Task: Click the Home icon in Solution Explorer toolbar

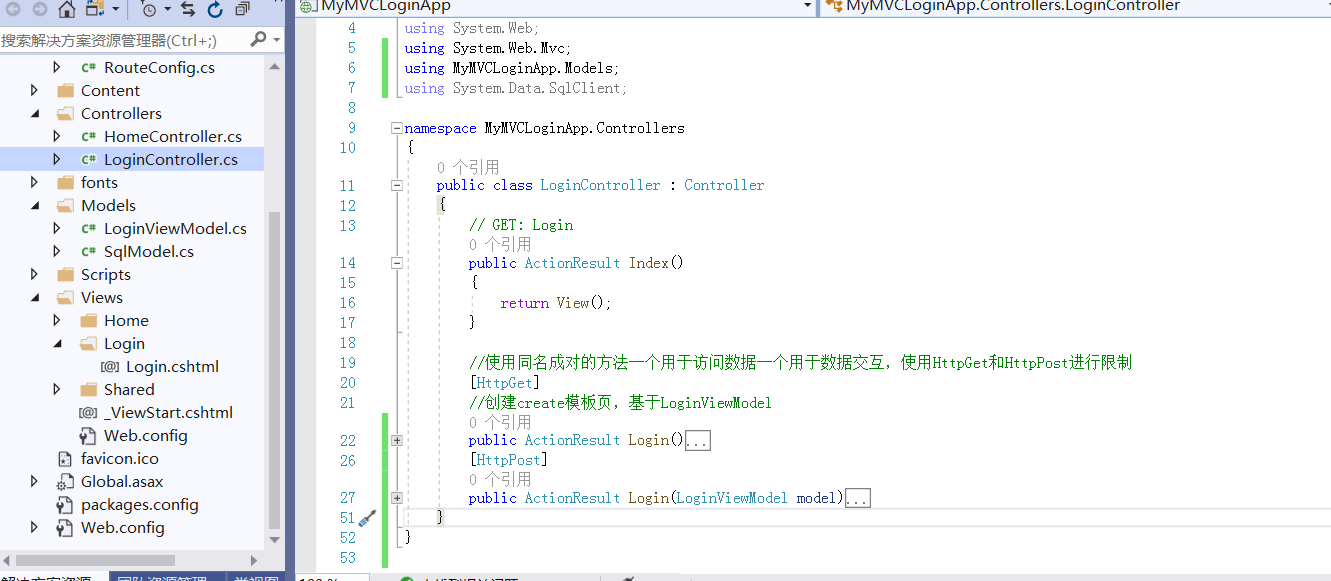Action: [x=67, y=10]
